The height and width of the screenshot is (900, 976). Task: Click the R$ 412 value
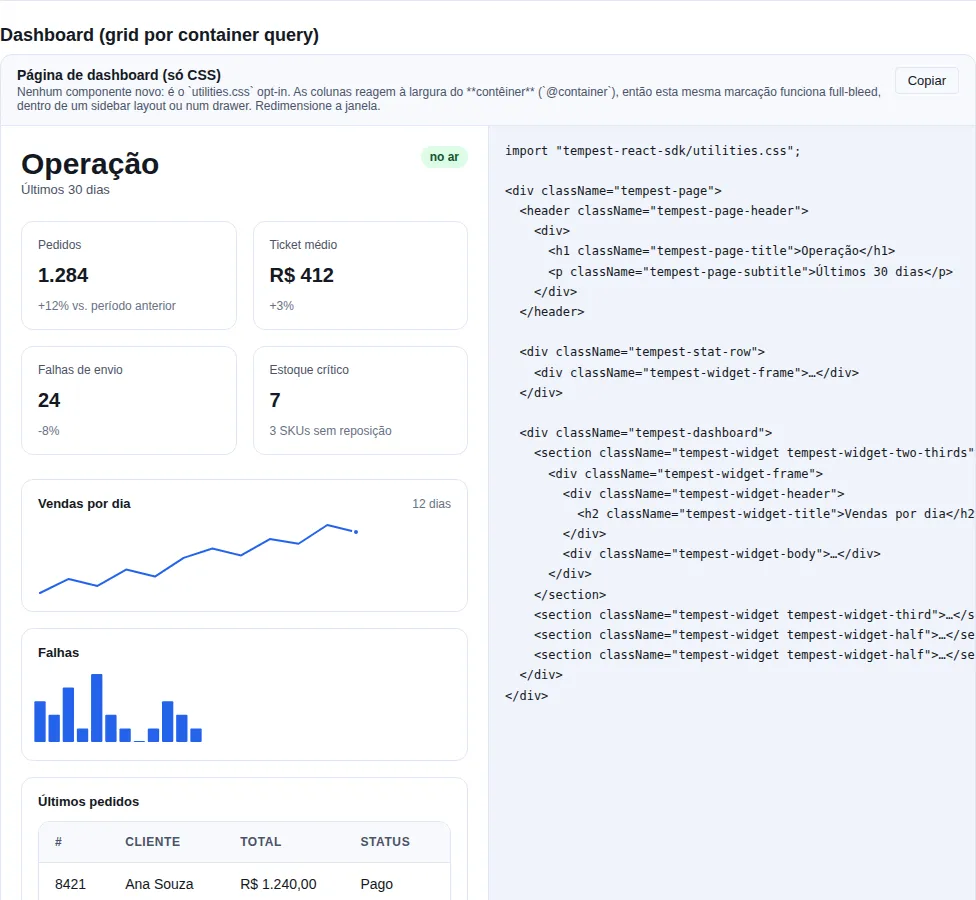click(x=302, y=275)
